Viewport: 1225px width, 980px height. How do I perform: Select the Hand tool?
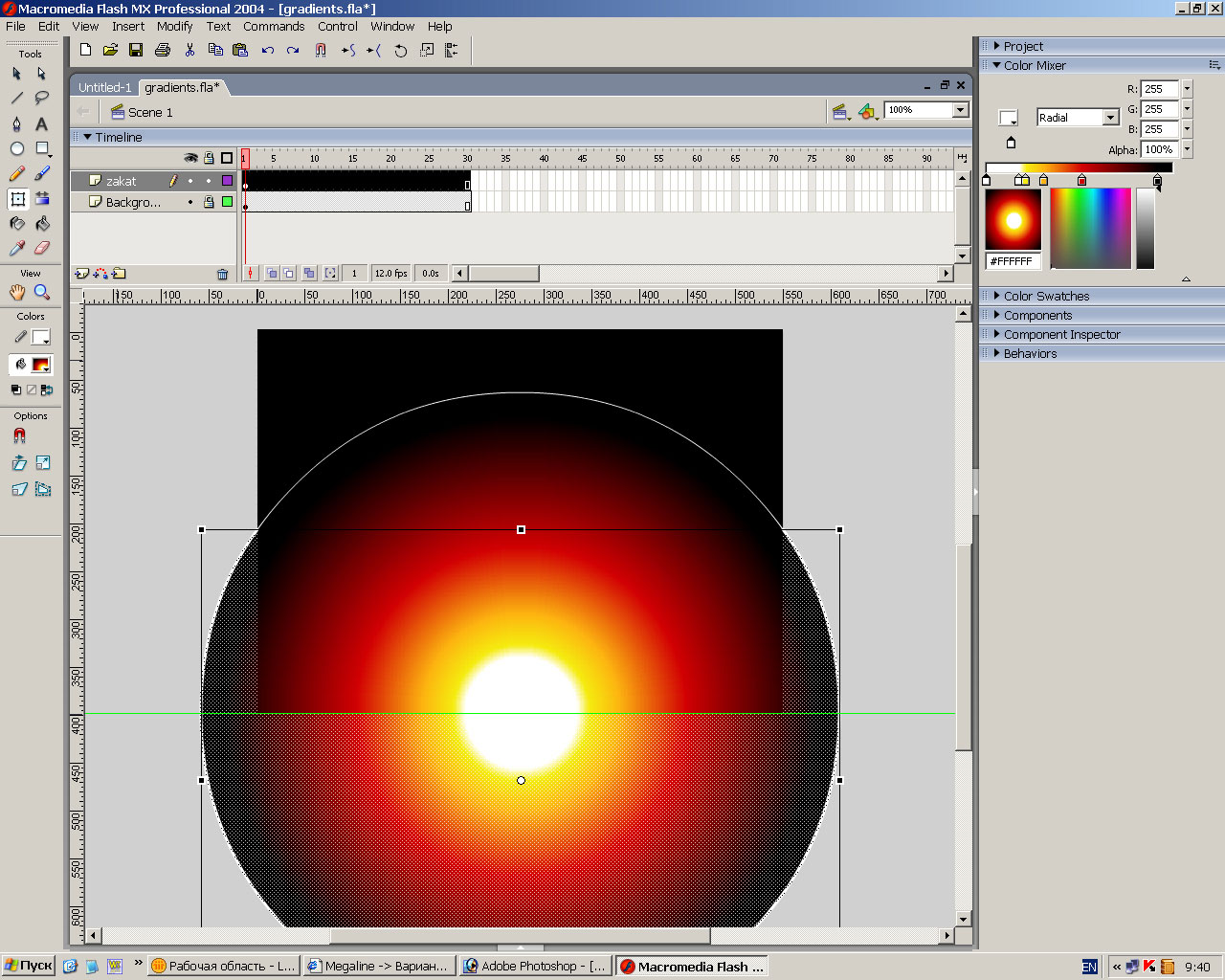17,292
